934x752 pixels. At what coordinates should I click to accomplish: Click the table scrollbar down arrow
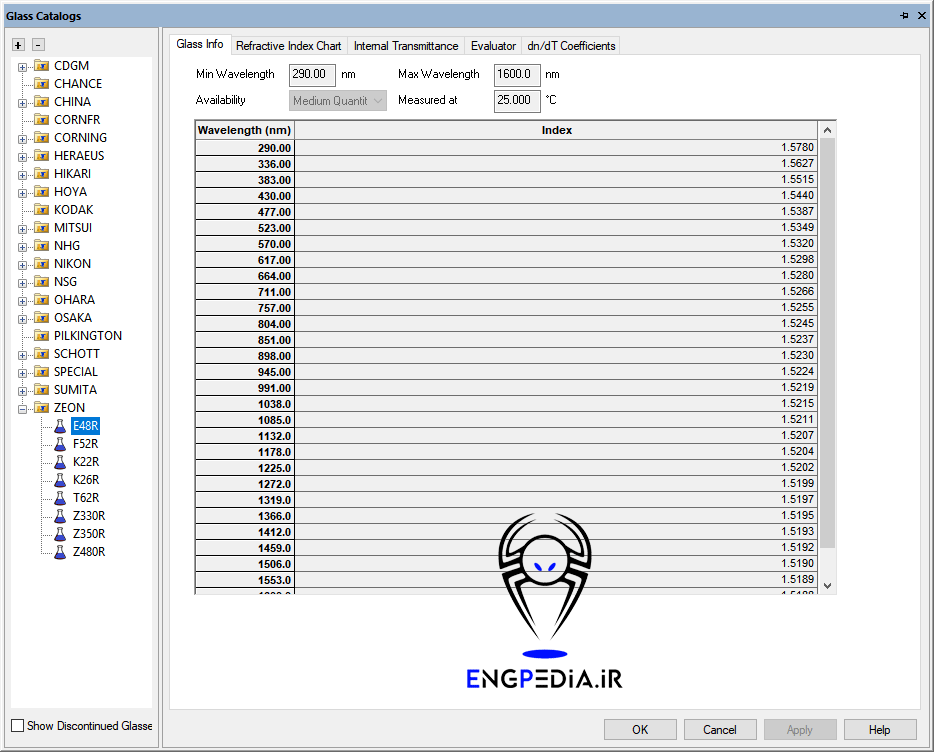pos(827,586)
